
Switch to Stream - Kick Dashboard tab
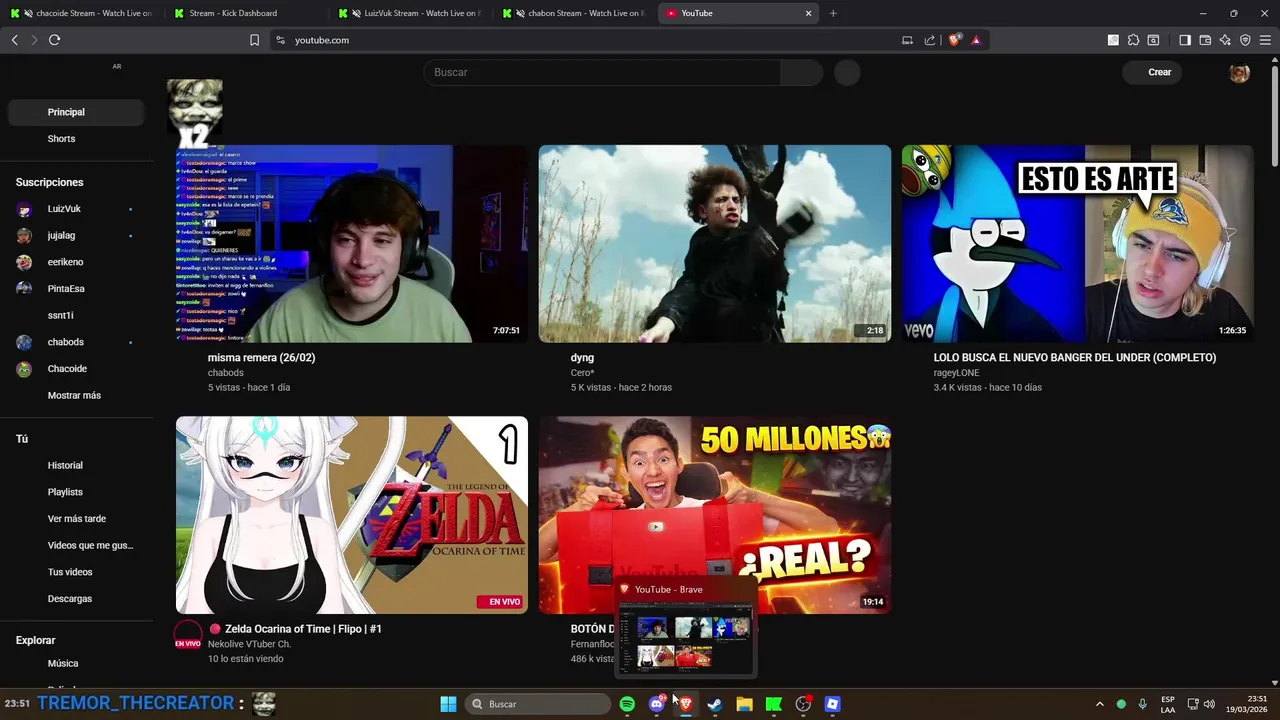click(245, 13)
